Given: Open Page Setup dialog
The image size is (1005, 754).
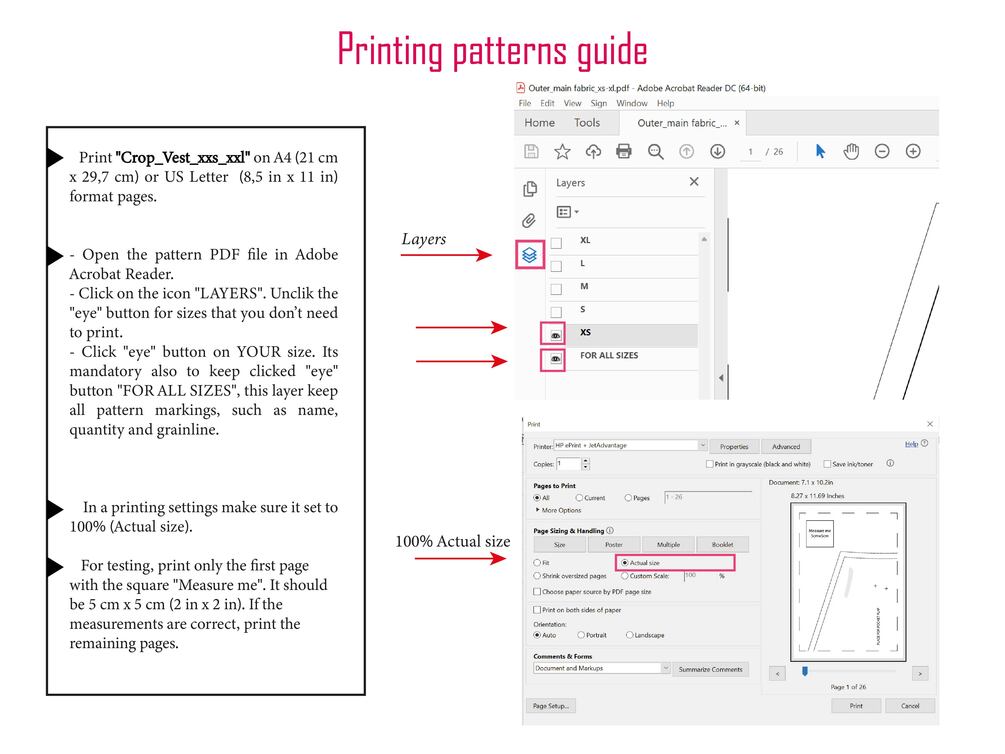Looking at the screenshot, I should (x=551, y=706).
